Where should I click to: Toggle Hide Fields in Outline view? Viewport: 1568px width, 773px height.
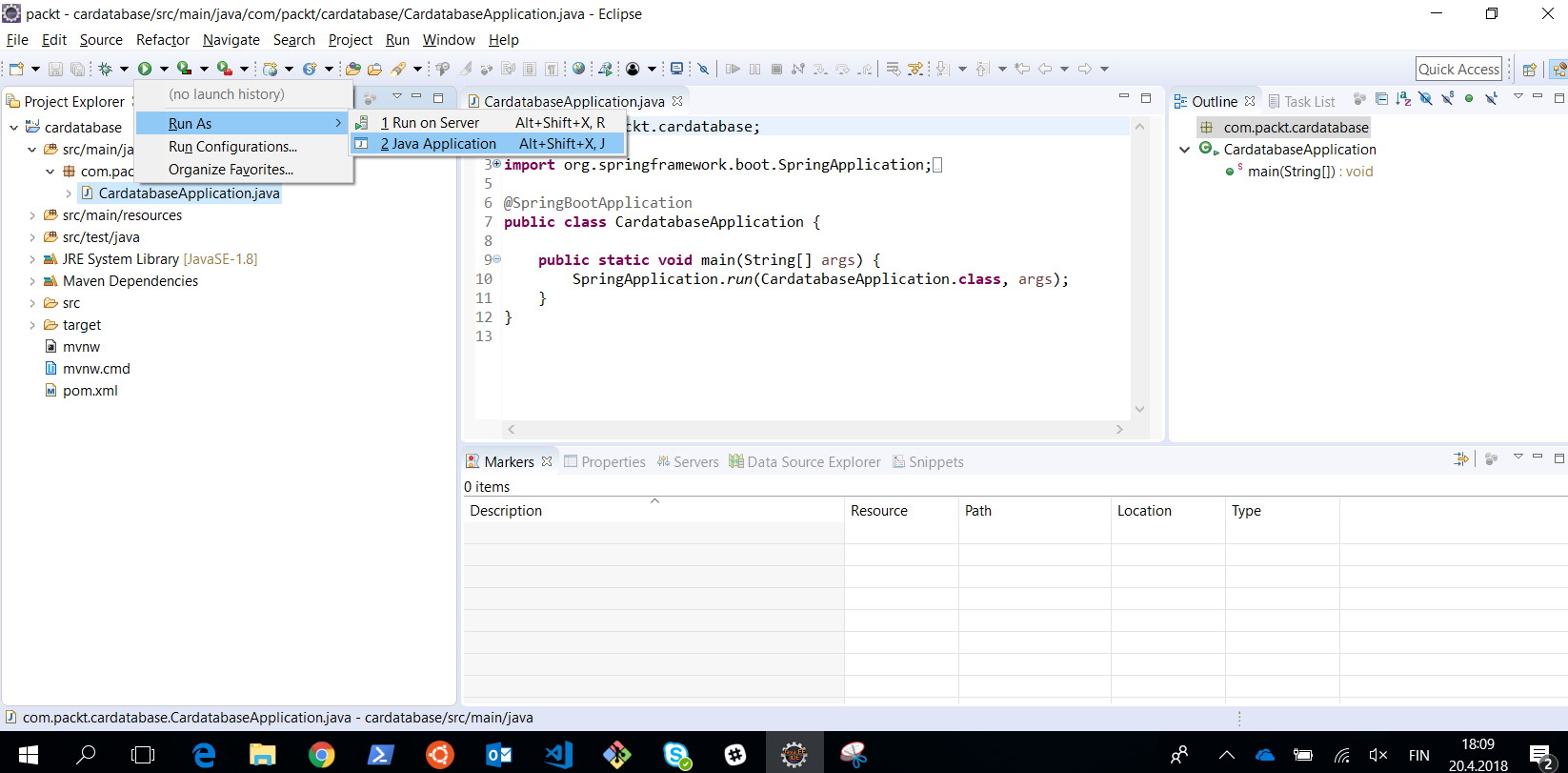[x=1425, y=99]
